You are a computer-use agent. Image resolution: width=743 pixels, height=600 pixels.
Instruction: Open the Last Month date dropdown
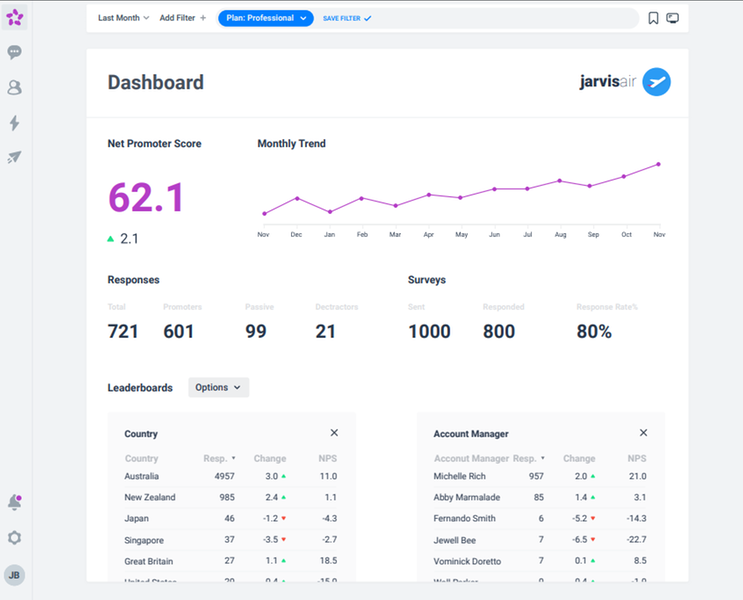click(x=124, y=18)
